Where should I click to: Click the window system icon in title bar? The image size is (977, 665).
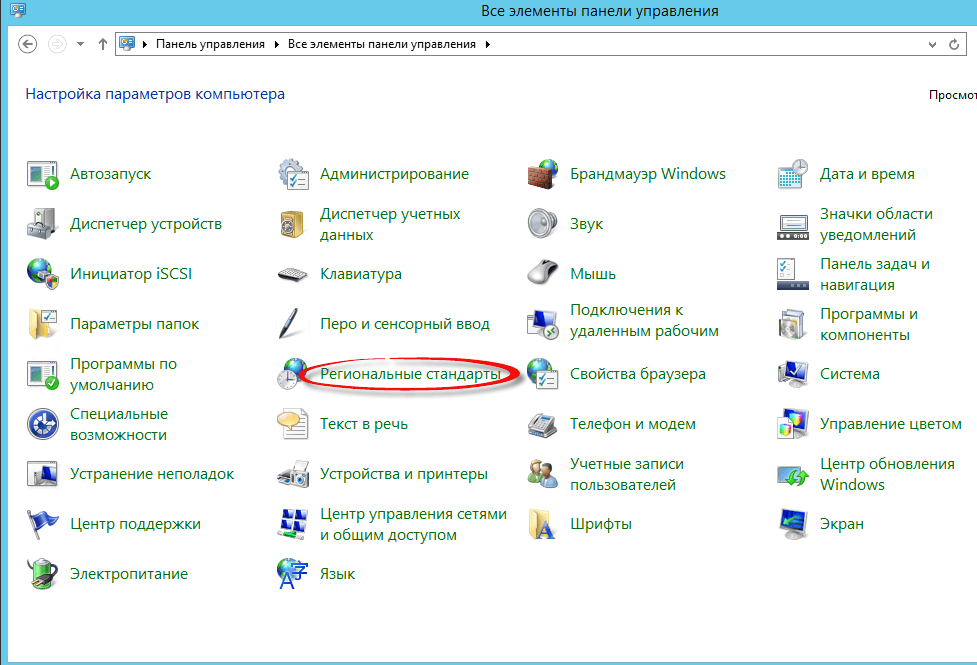17,11
